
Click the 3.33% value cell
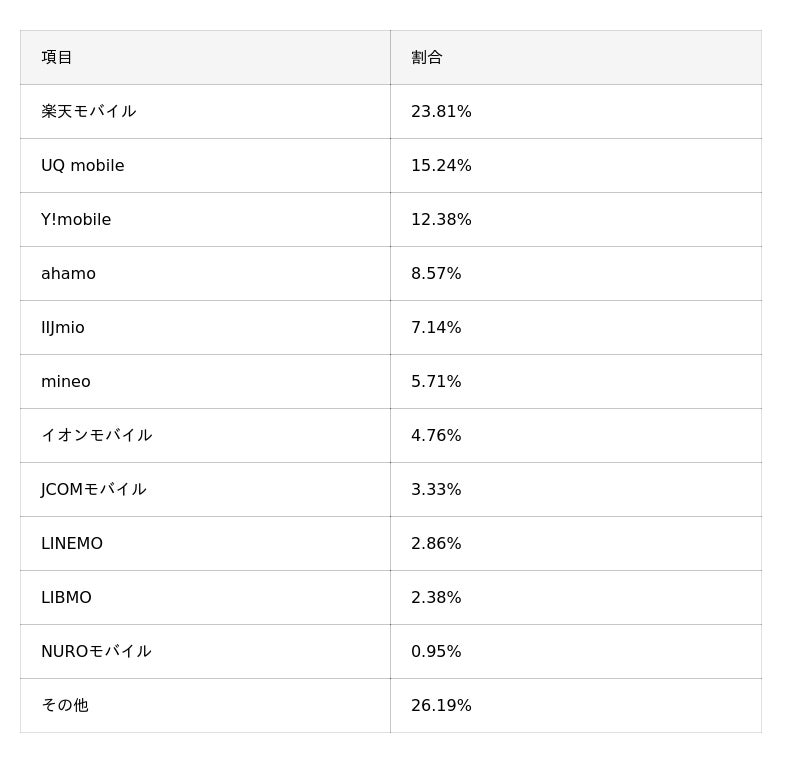[x=436, y=490]
